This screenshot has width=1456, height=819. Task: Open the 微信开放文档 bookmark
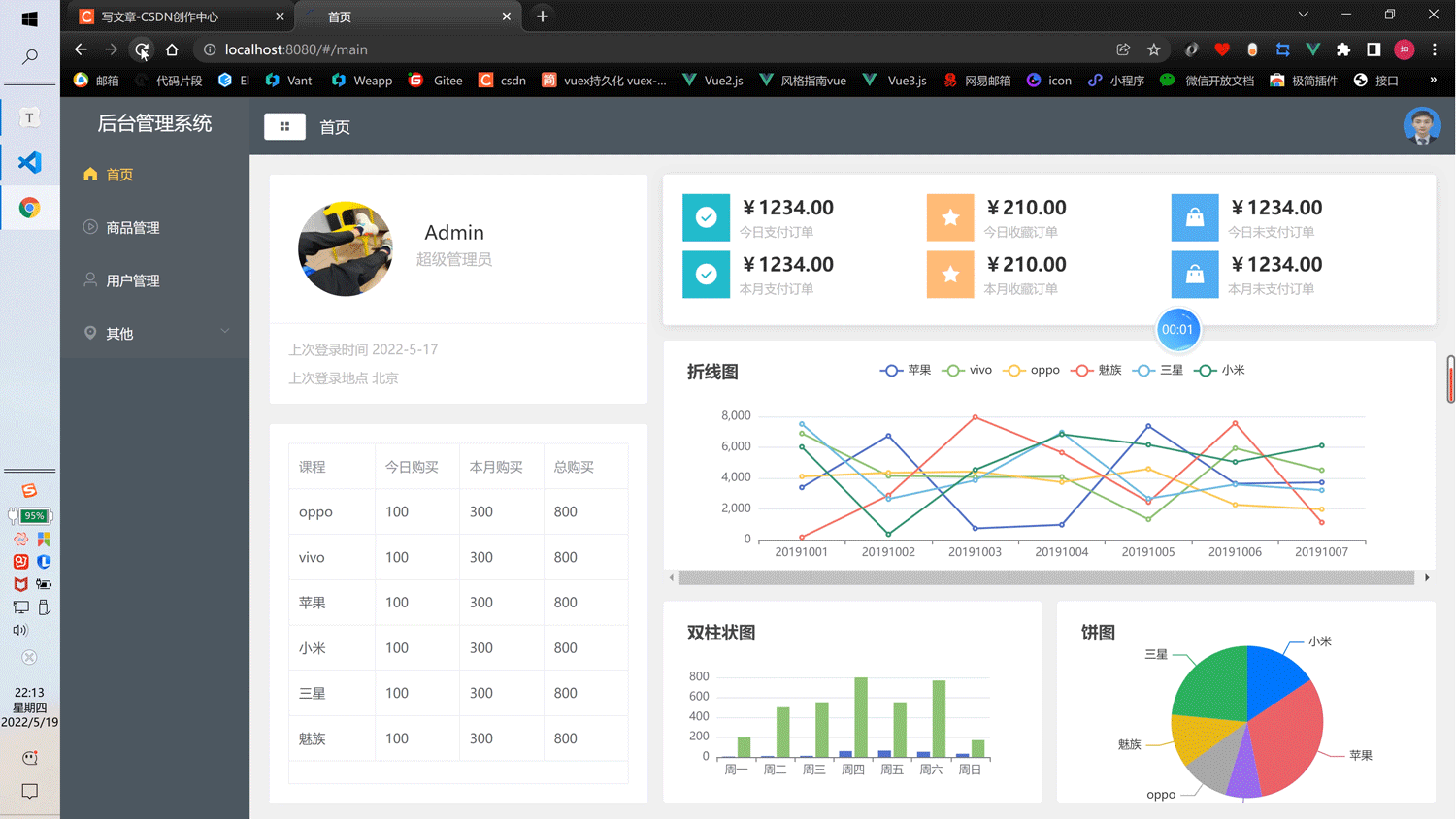click(x=1207, y=81)
